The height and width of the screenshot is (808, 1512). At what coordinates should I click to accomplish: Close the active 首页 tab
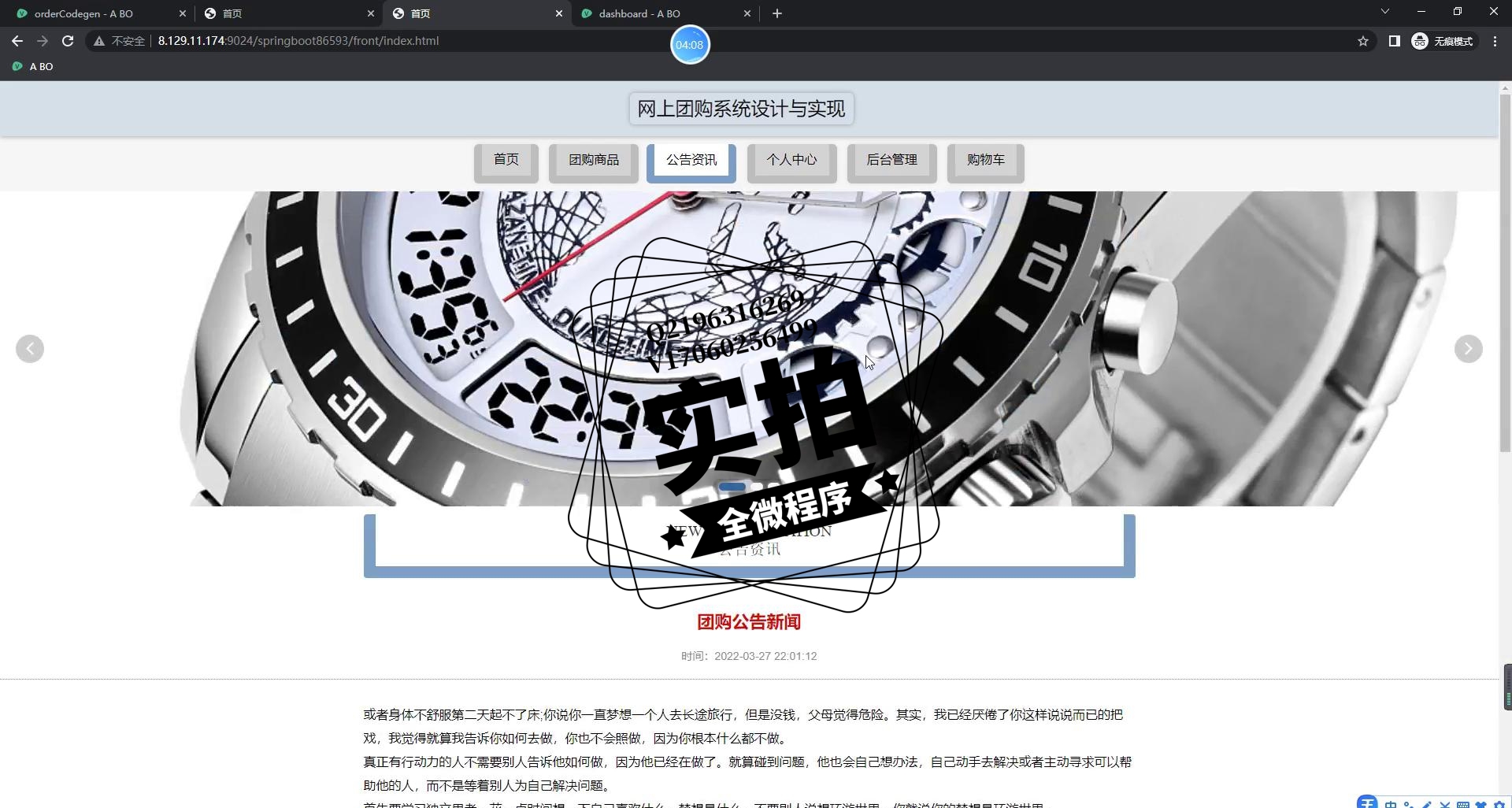click(x=559, y=13)
